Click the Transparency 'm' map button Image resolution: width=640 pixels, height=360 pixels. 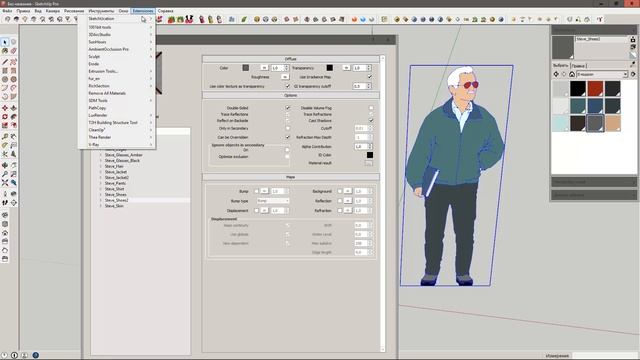(346, 68)
